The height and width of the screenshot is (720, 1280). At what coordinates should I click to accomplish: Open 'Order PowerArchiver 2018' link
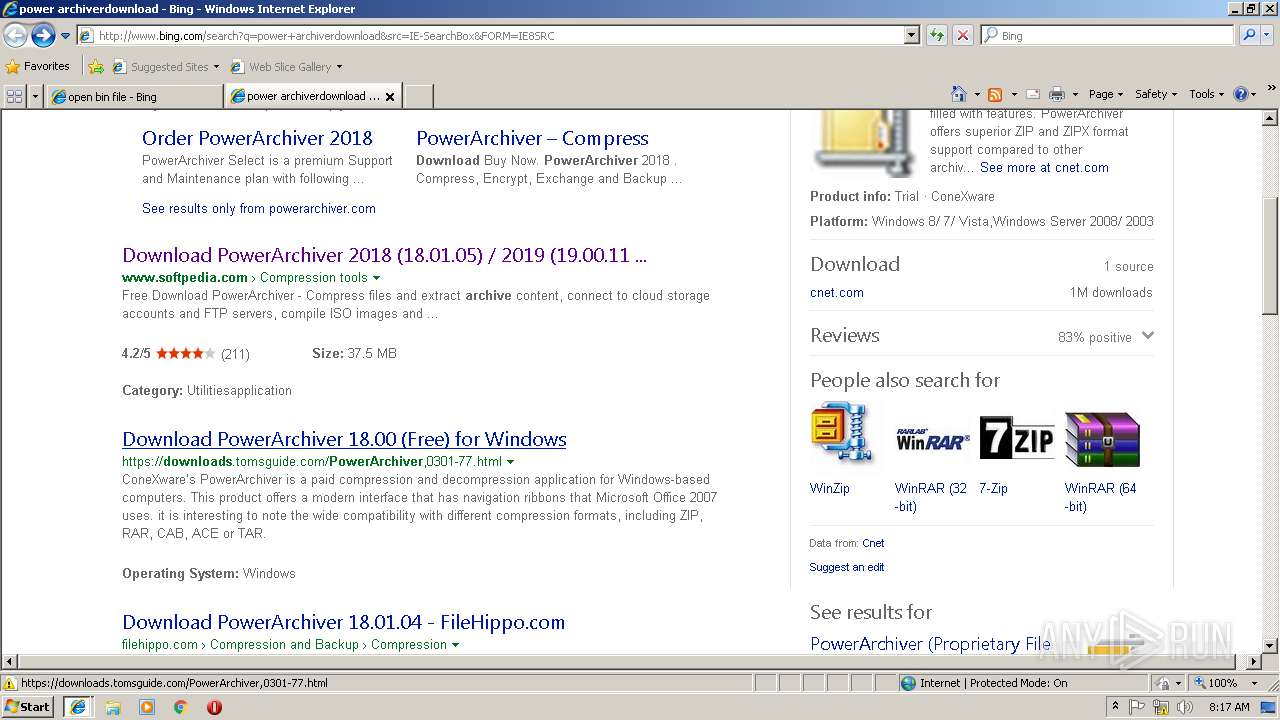click(257, 138)
